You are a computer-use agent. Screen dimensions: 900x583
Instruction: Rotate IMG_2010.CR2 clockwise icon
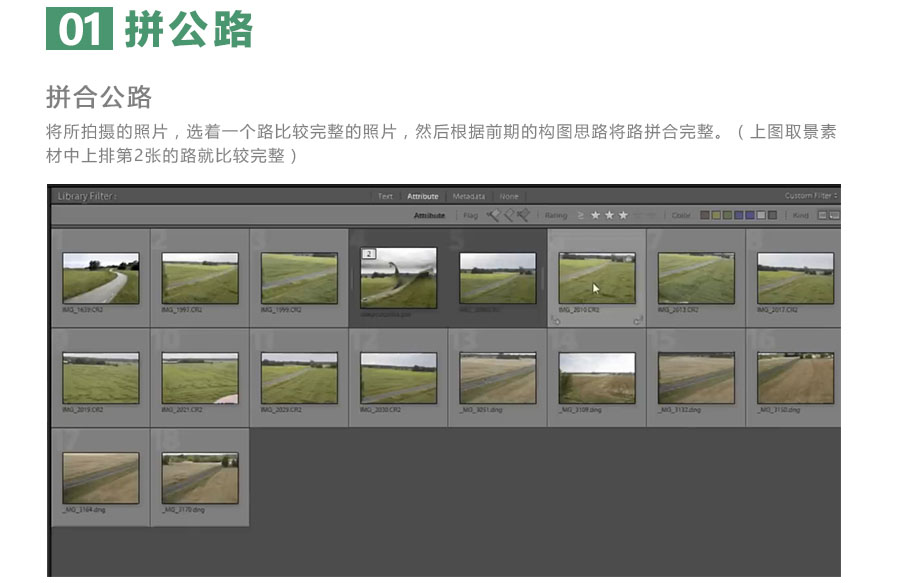click(x=638, y=320)
